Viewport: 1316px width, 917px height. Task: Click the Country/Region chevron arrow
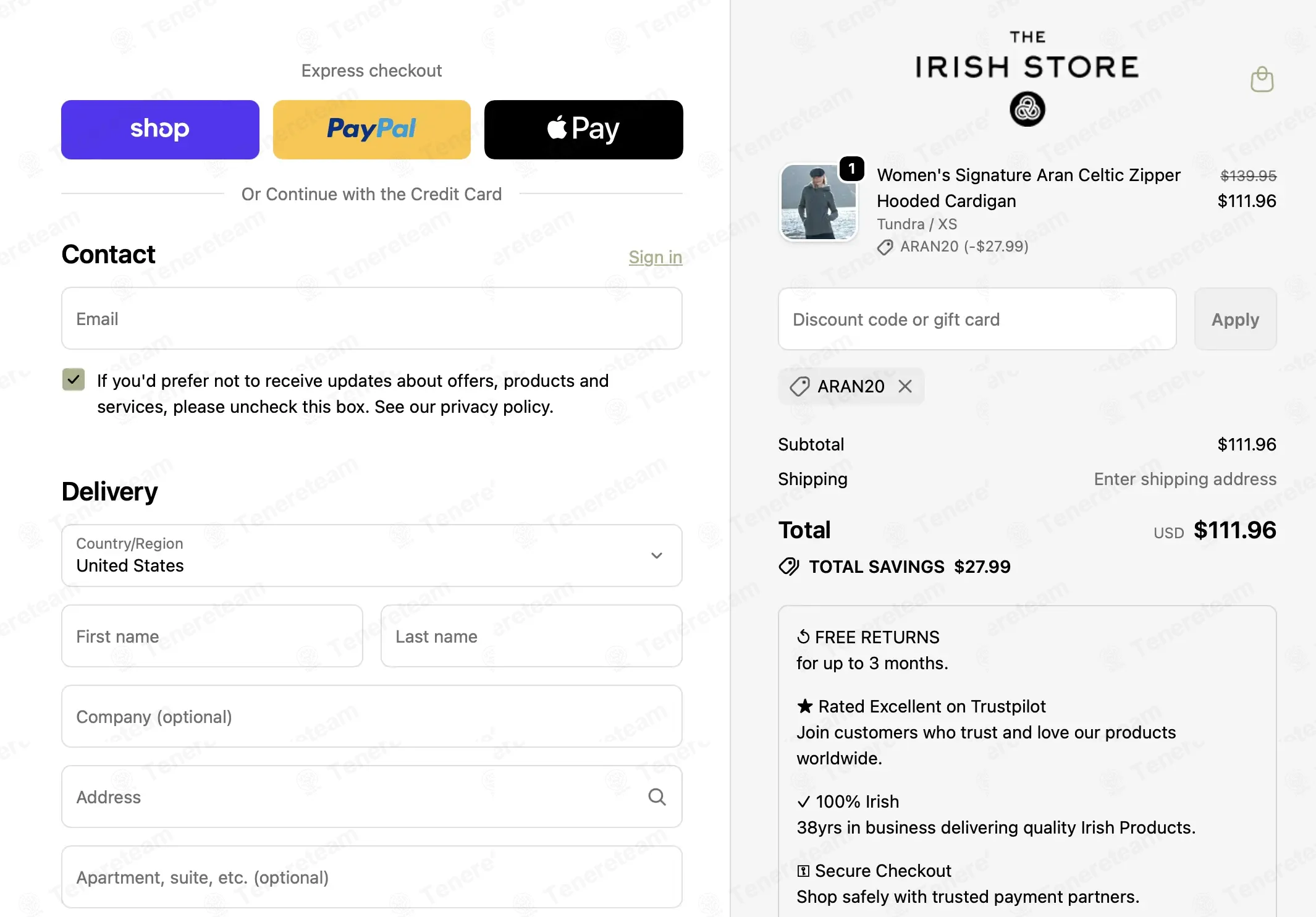657,556
